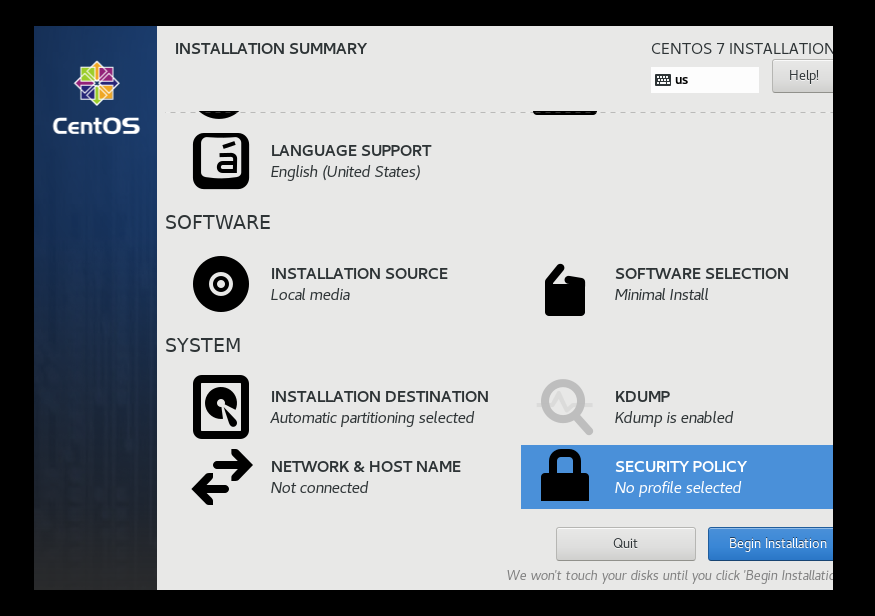Viewport: 875px width, 616px height.
Task: Click Begin Installation
Action: coord(771,543)
